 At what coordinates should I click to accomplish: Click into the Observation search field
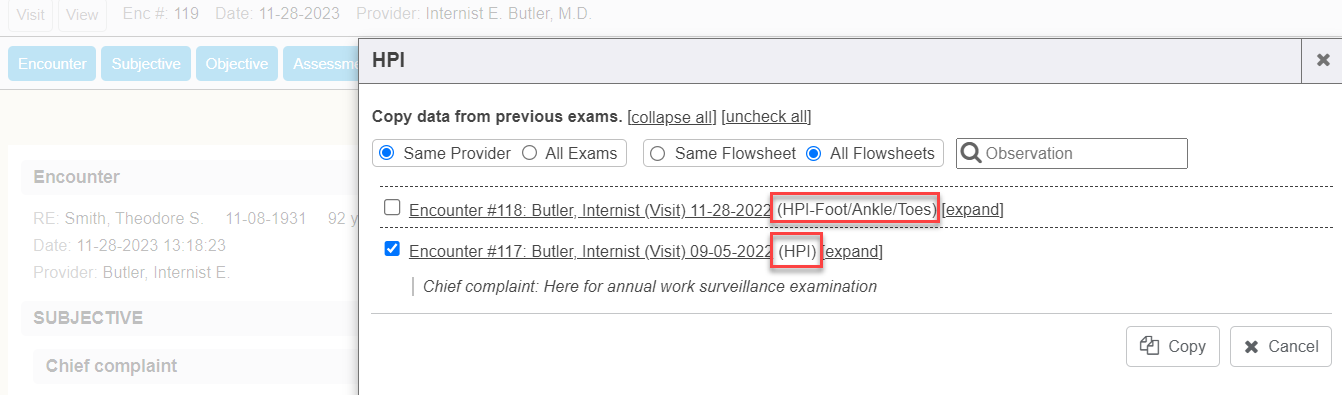[1072, 153]
